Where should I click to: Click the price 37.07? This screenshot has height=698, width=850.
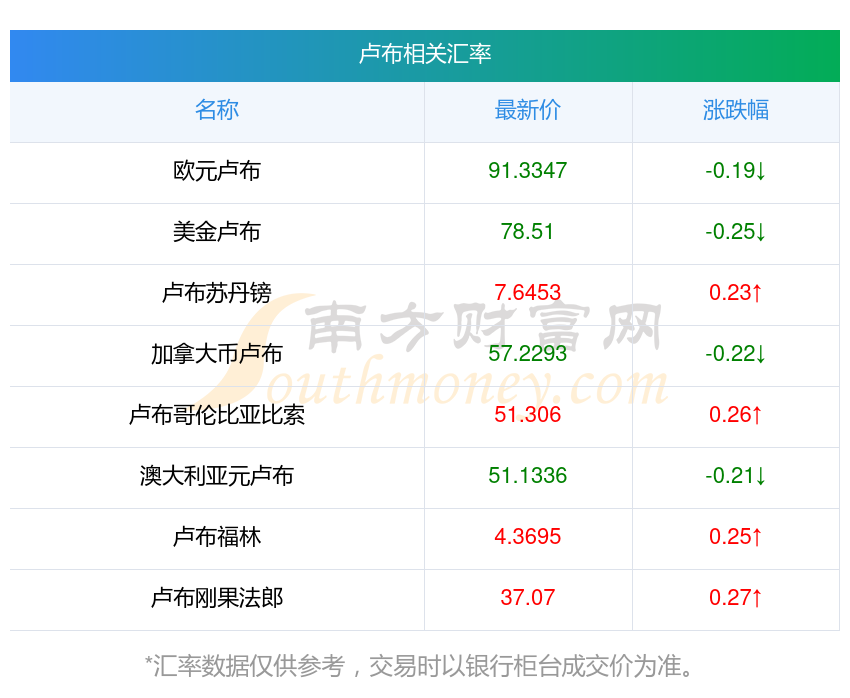(x=527, y=598)
